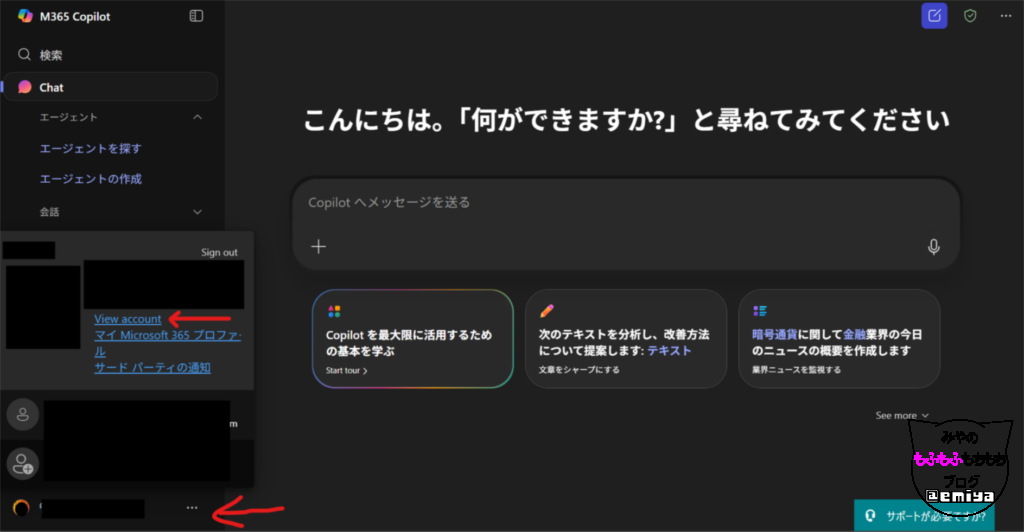The height and width of the screenshot is (532, 1024).
Task: Click the エージェント section header text
Action: coord(69,117)
